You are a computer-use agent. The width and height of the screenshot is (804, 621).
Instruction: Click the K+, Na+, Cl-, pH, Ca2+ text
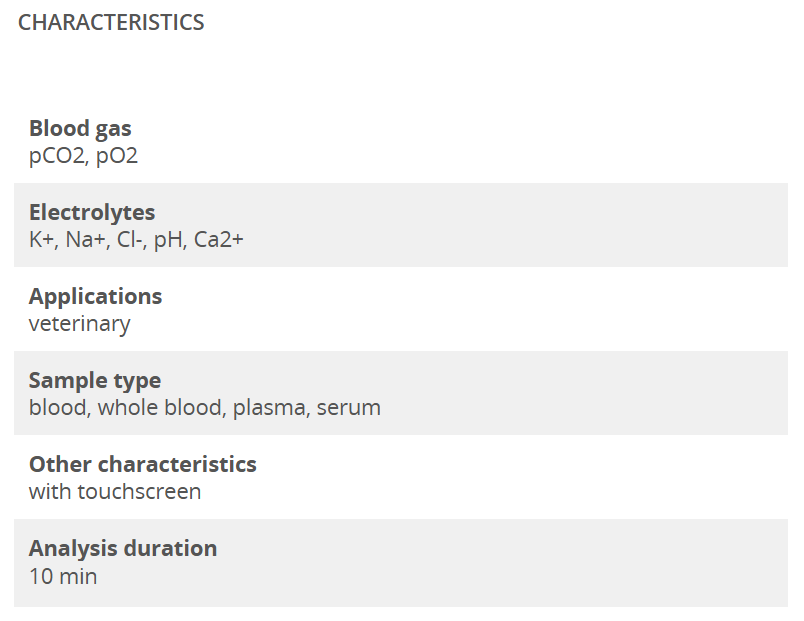136,239
